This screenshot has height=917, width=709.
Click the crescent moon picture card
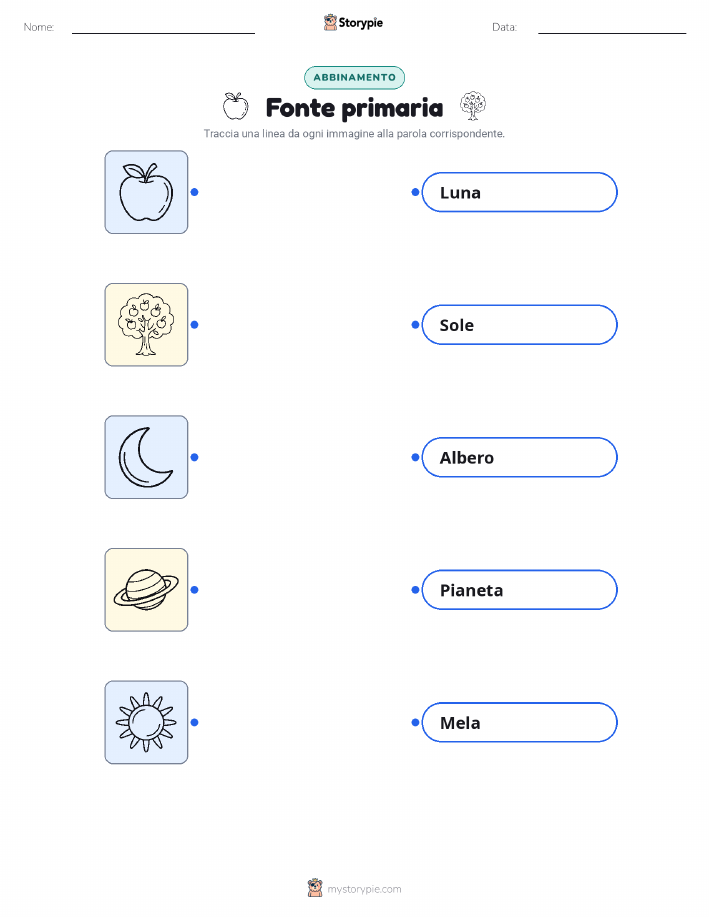click(146, 457)
